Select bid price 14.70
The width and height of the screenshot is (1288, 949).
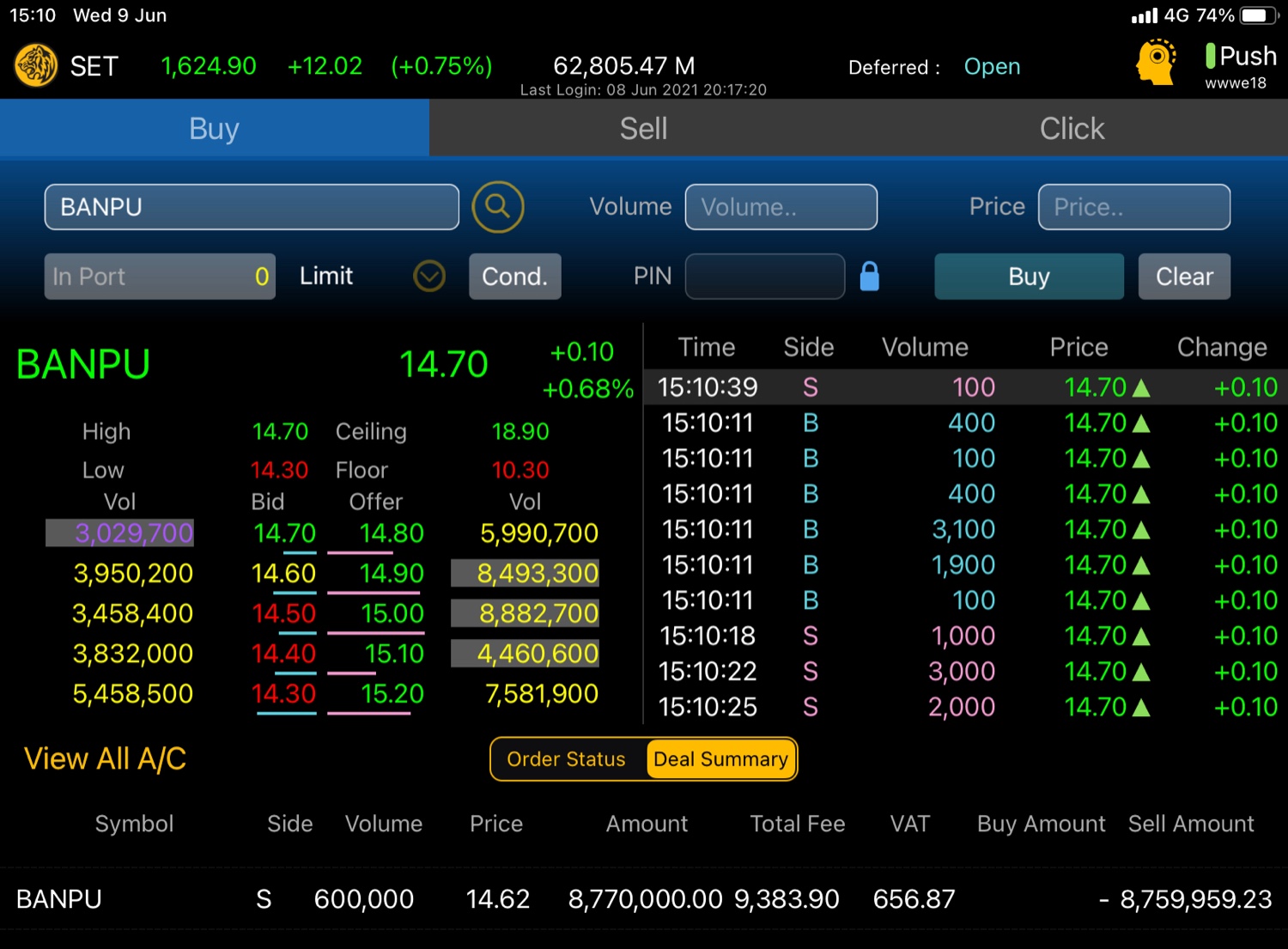click(285, 533)
